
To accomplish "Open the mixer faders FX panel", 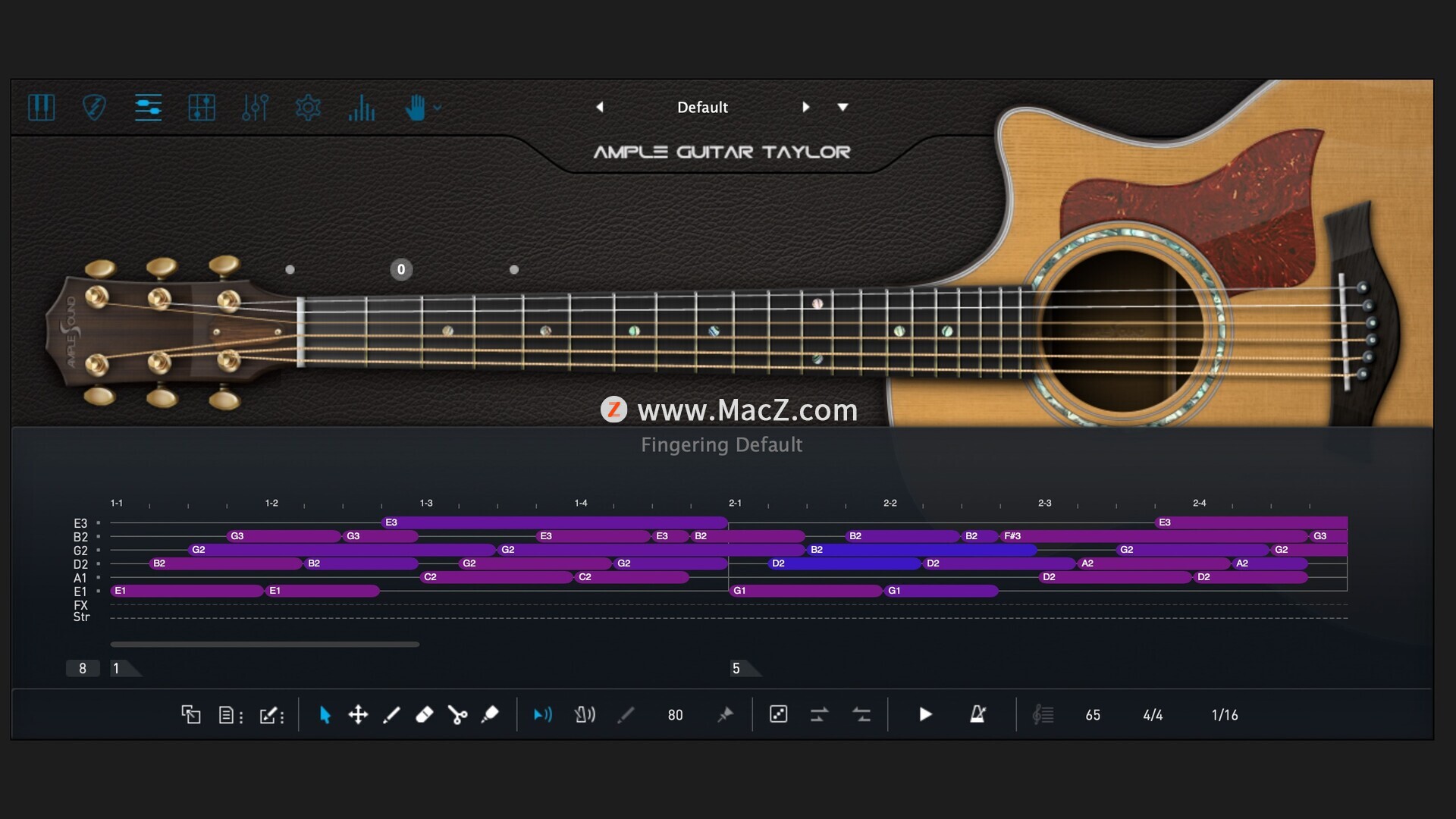I will coord(255,108).
